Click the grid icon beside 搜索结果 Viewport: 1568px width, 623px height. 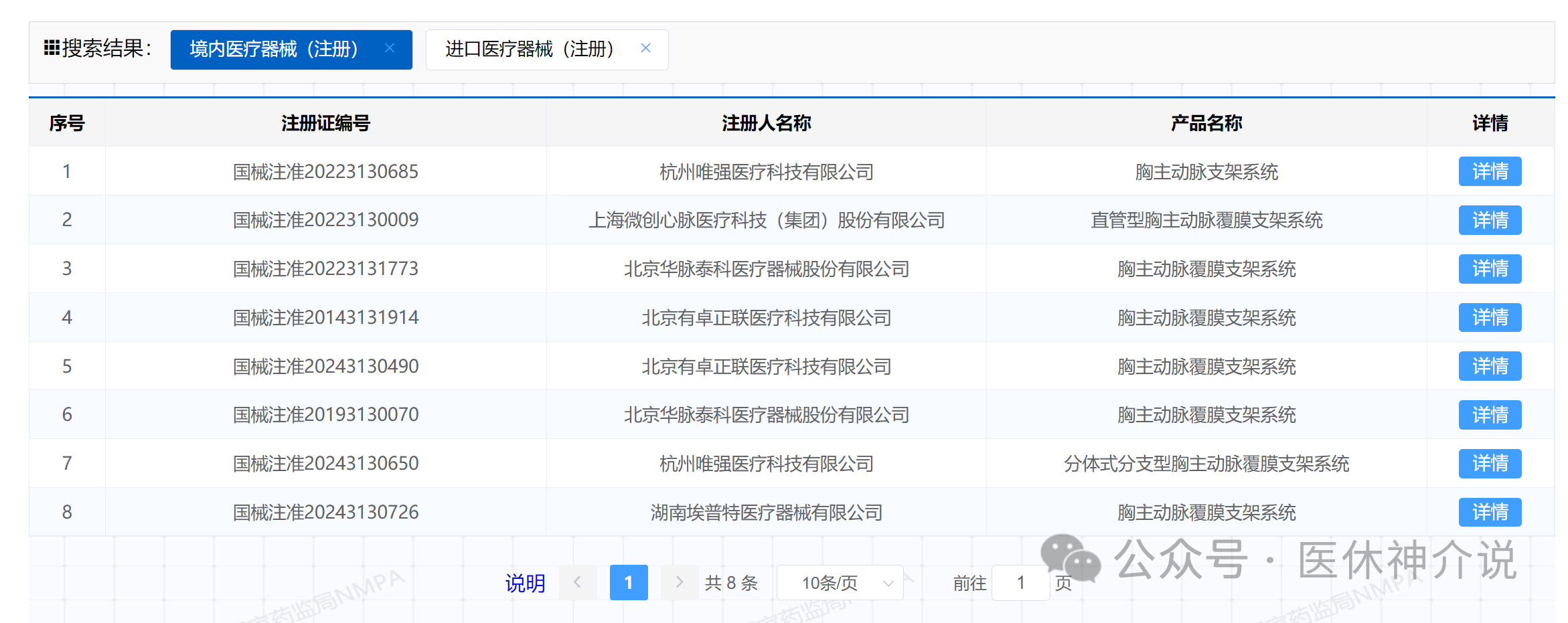[52, 48]
